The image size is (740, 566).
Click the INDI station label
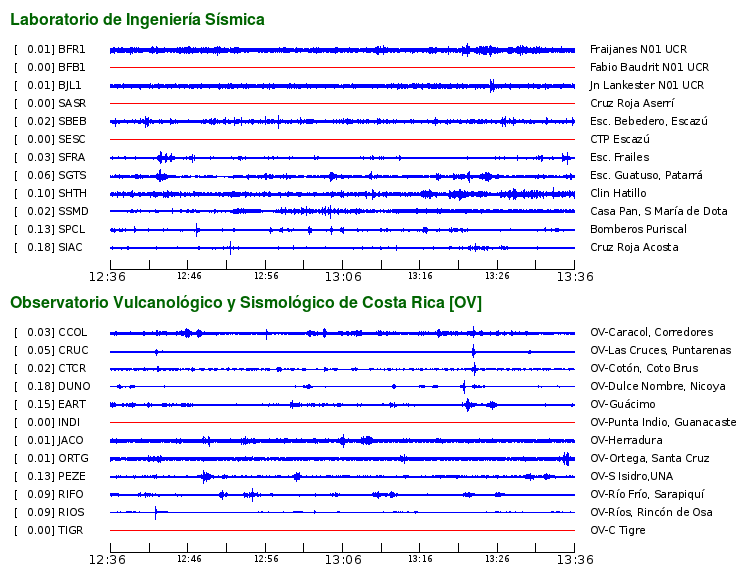69,422
